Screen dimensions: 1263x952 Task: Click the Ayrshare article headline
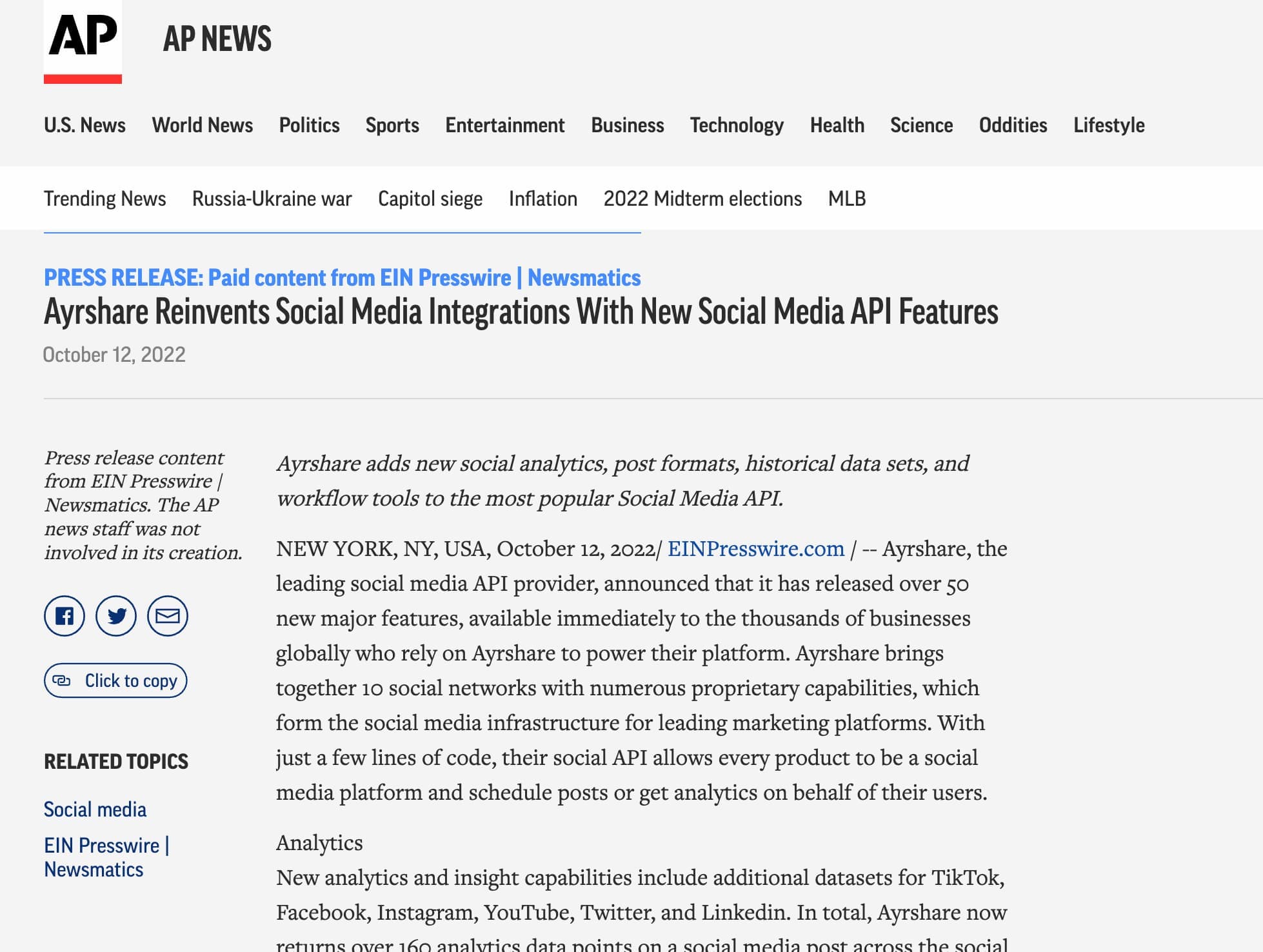click(x=521, y=312)
